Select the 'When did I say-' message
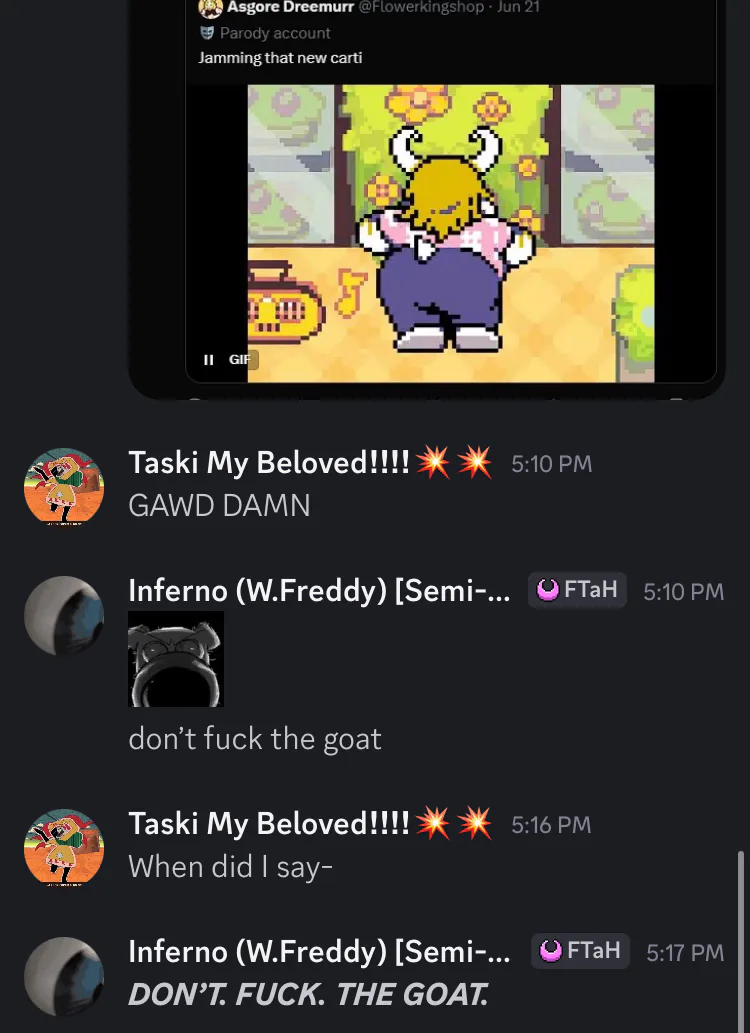750x1033 pixels. point(230,867)
